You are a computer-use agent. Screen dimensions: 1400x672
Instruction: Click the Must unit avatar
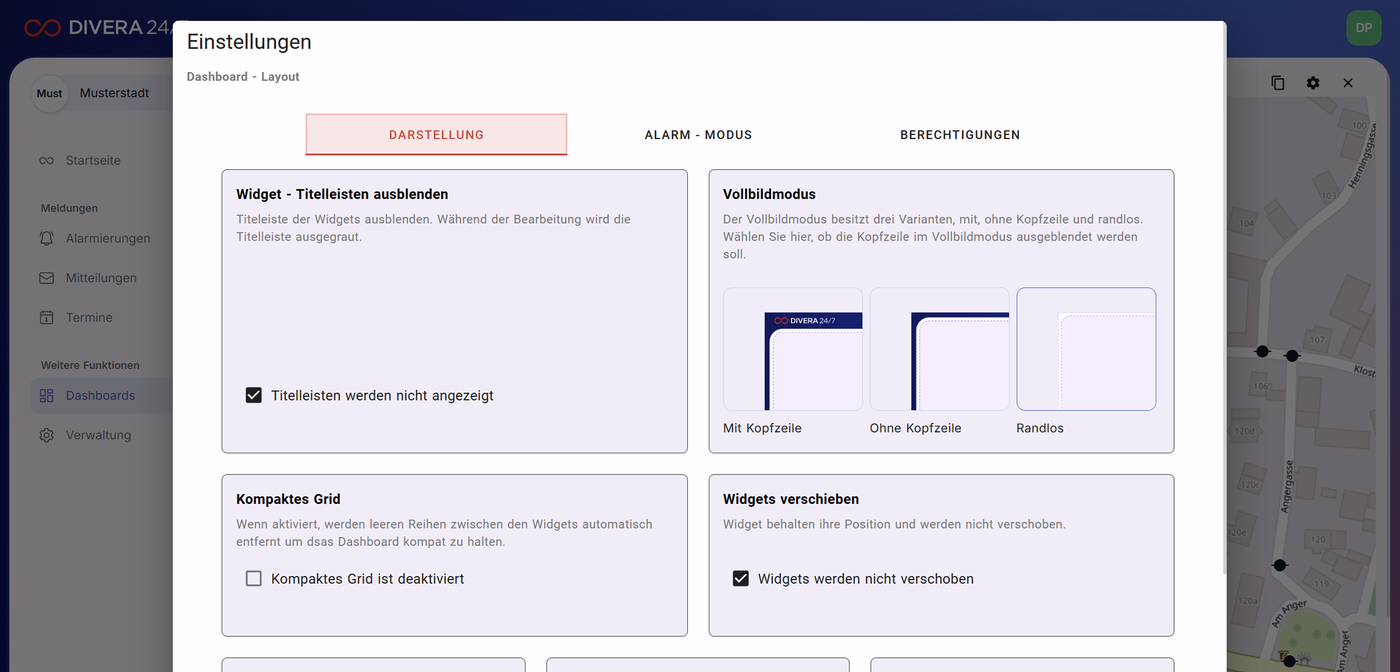coord(49,93)
